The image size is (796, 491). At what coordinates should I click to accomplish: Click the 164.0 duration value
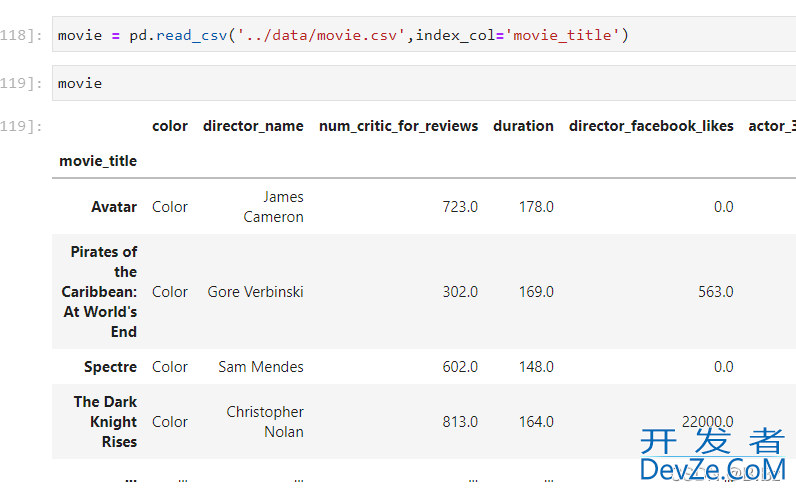536,421
